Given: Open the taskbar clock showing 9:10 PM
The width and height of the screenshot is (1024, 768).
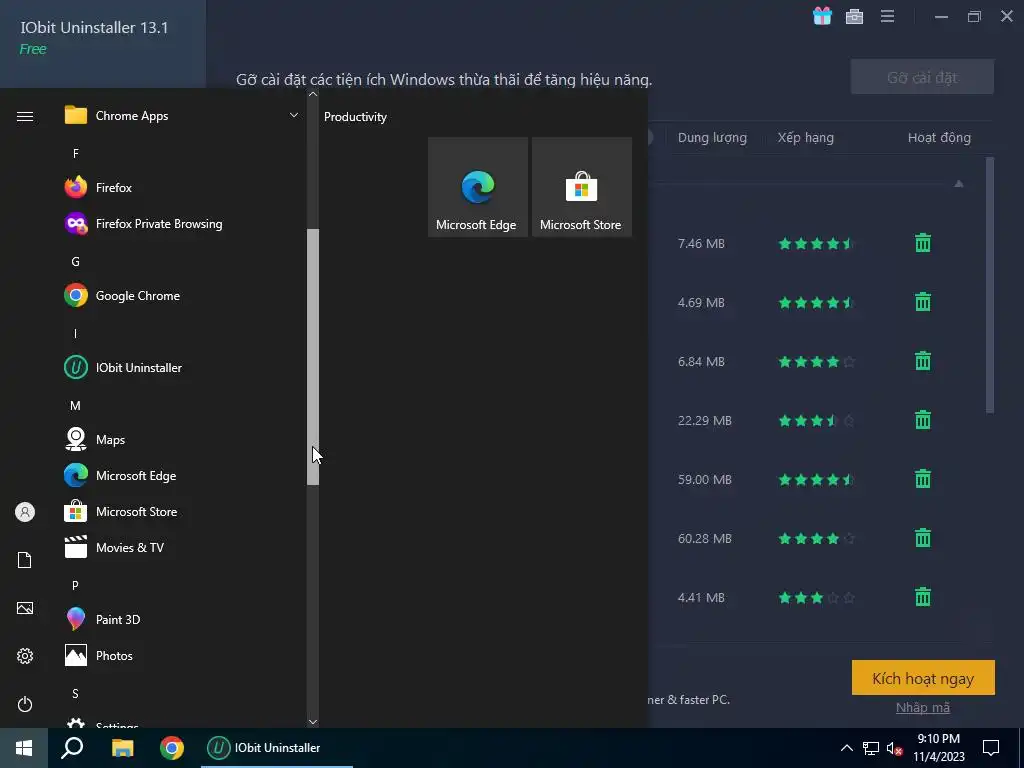Looking at the screenshot, I should pos(938,748).
